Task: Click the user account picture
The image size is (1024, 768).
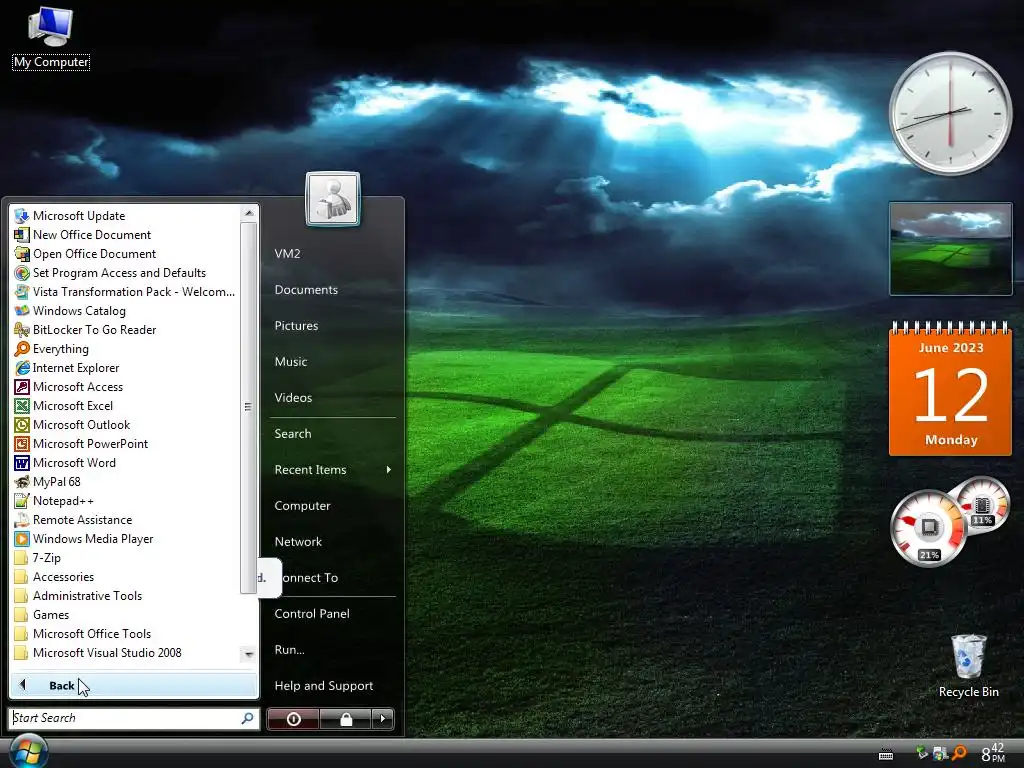Action: pyautogui.click(x=332, y=199)
